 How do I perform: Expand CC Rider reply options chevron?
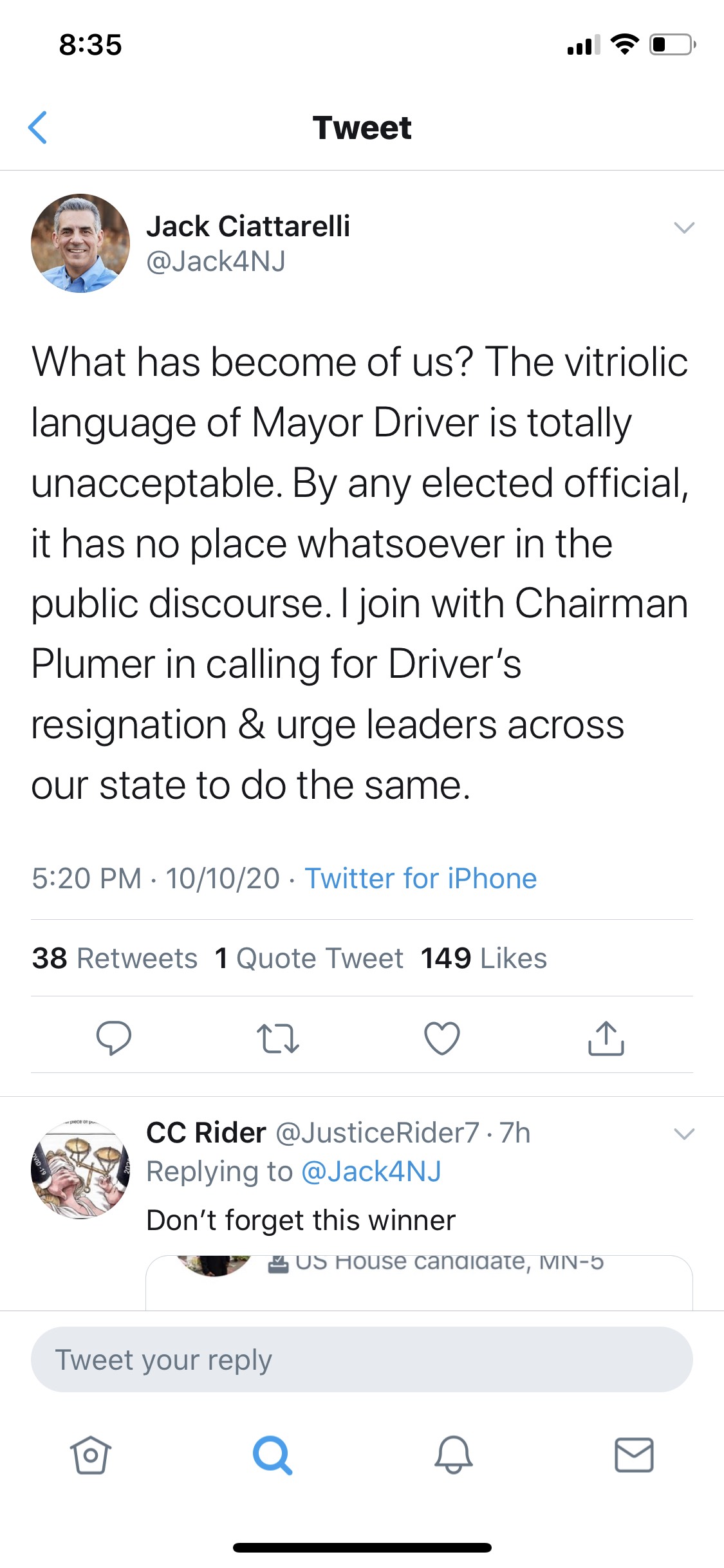[683, 1134]
